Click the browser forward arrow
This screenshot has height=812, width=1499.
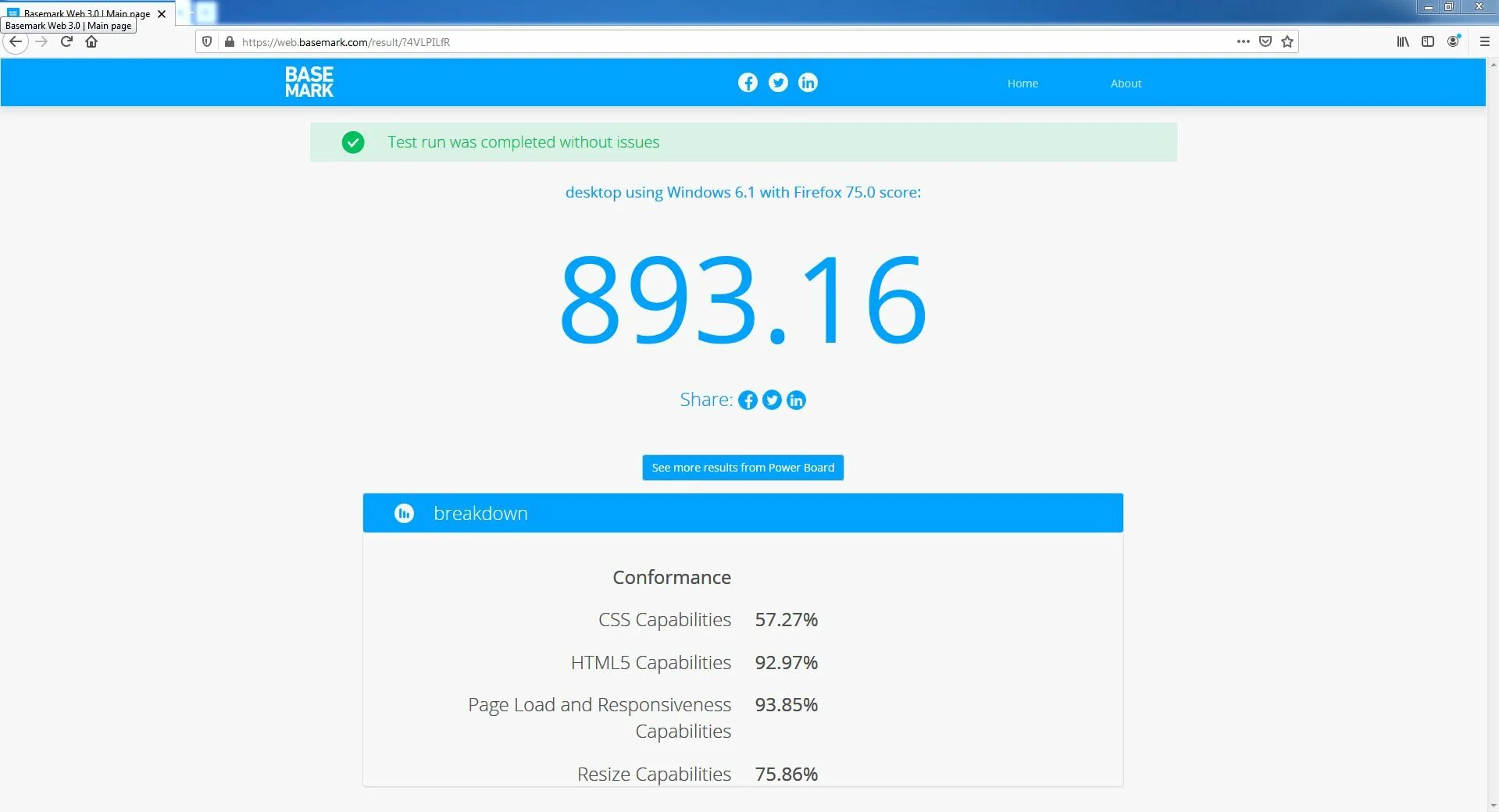(x=42, y=42)
